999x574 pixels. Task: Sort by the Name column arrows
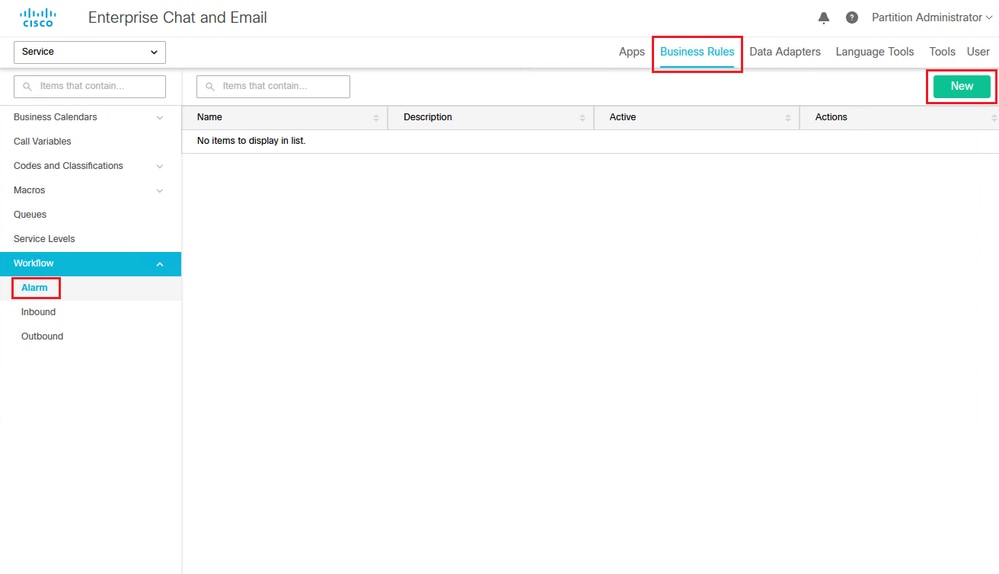pyautogui.click(x=376, y=118)
